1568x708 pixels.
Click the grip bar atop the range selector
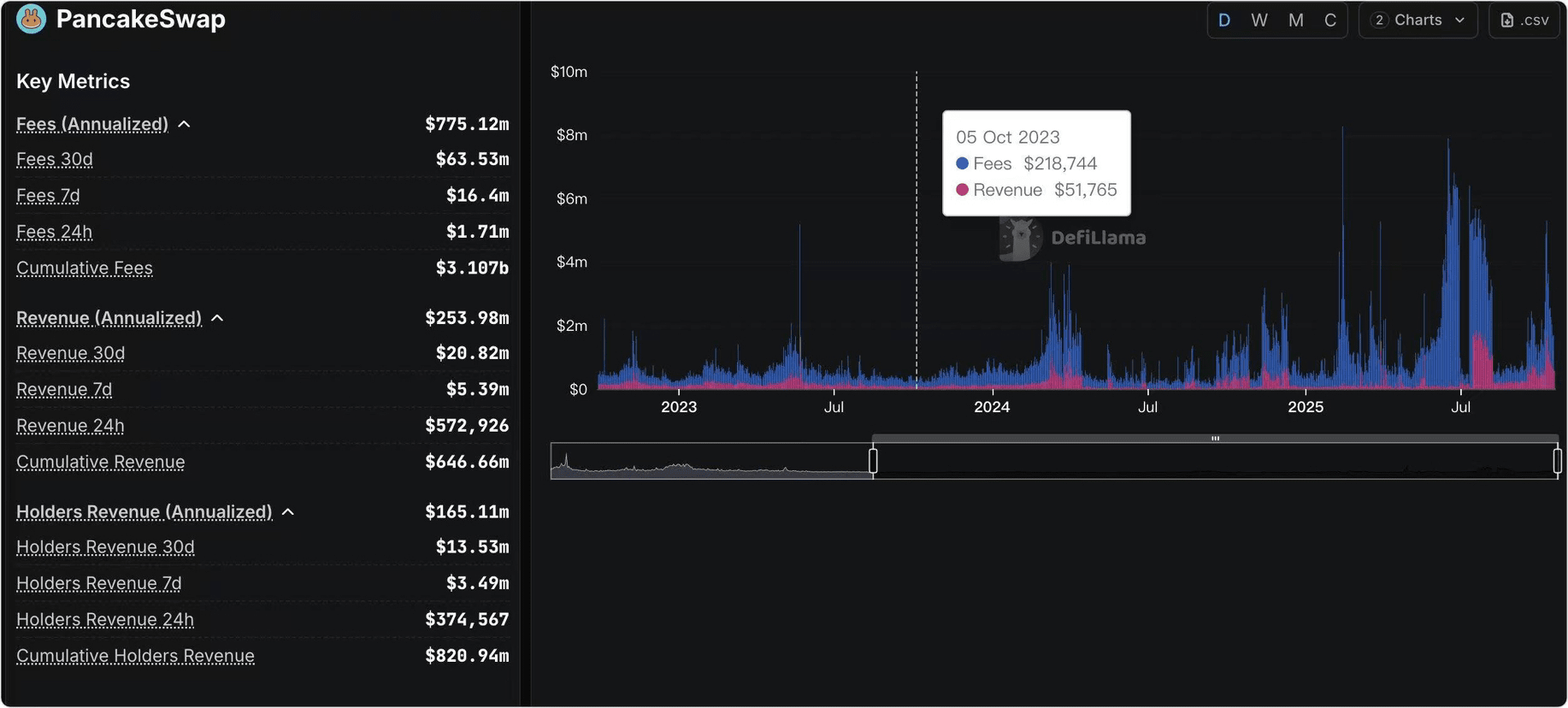pyautogui.click(x=1215, y=439)
